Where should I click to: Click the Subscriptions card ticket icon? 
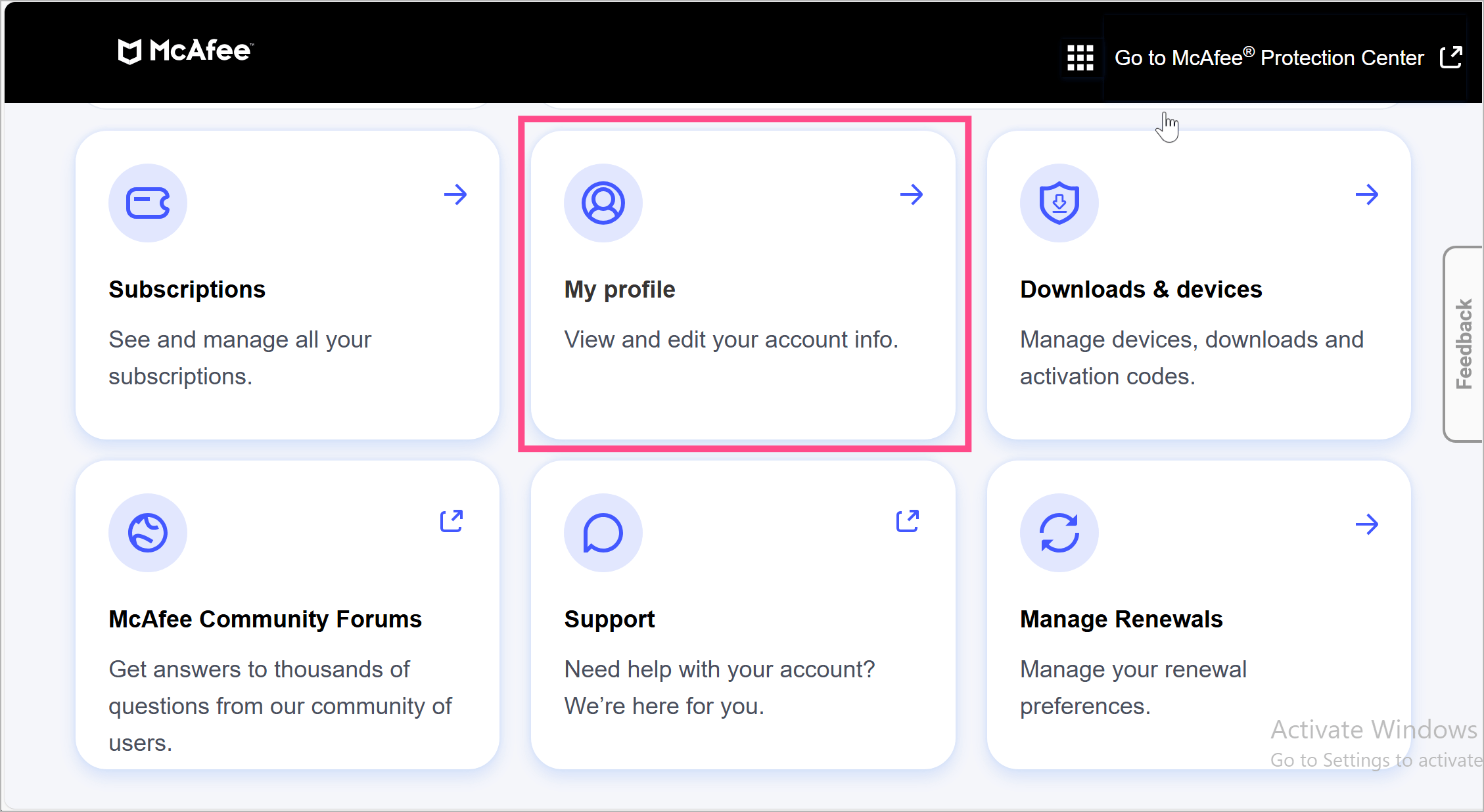point(148,203)
